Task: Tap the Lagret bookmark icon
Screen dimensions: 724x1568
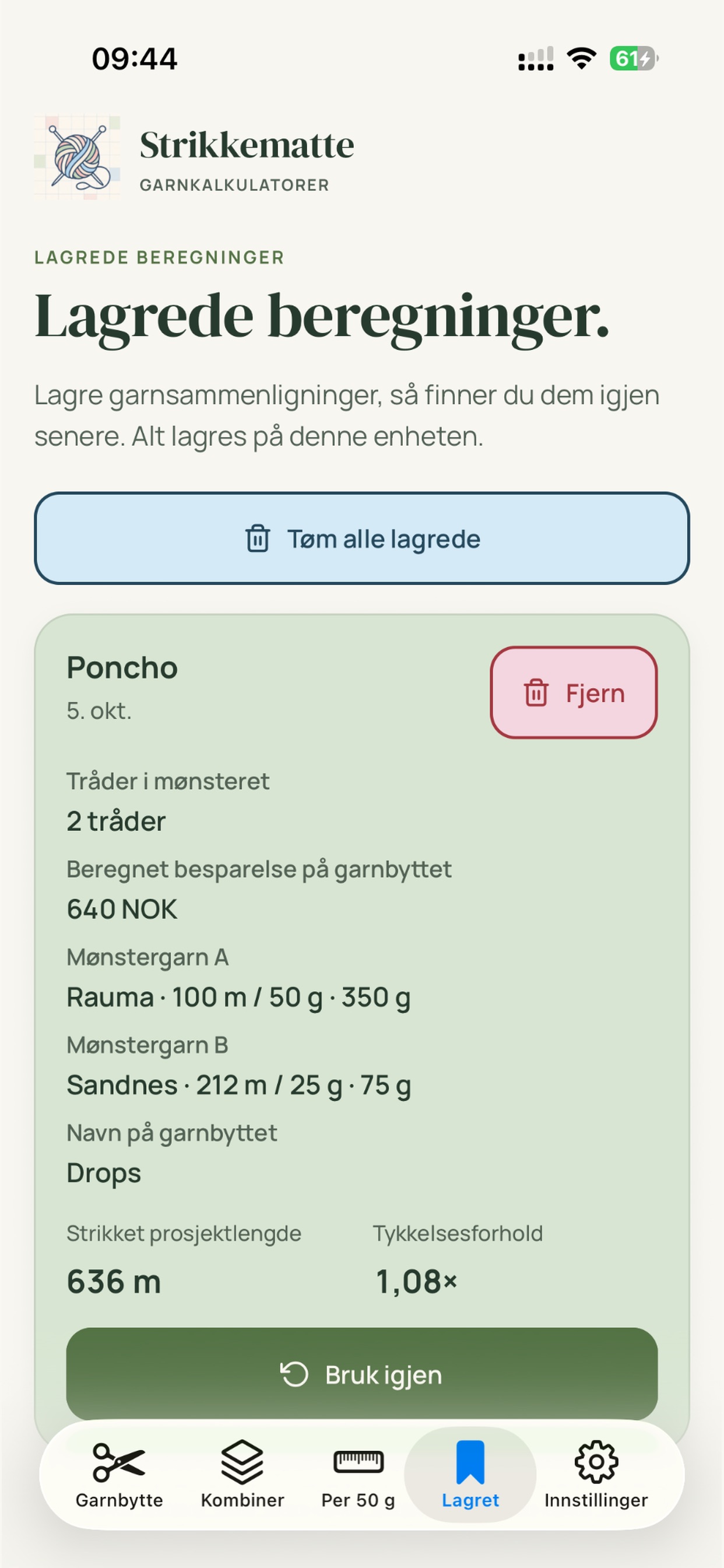Action: click(470, 1462)
